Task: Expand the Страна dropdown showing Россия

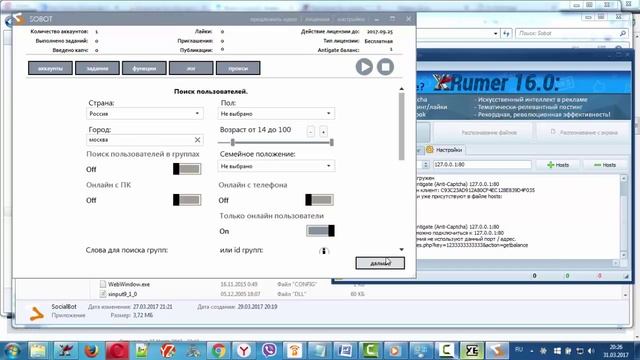Action: pos(145,113)
